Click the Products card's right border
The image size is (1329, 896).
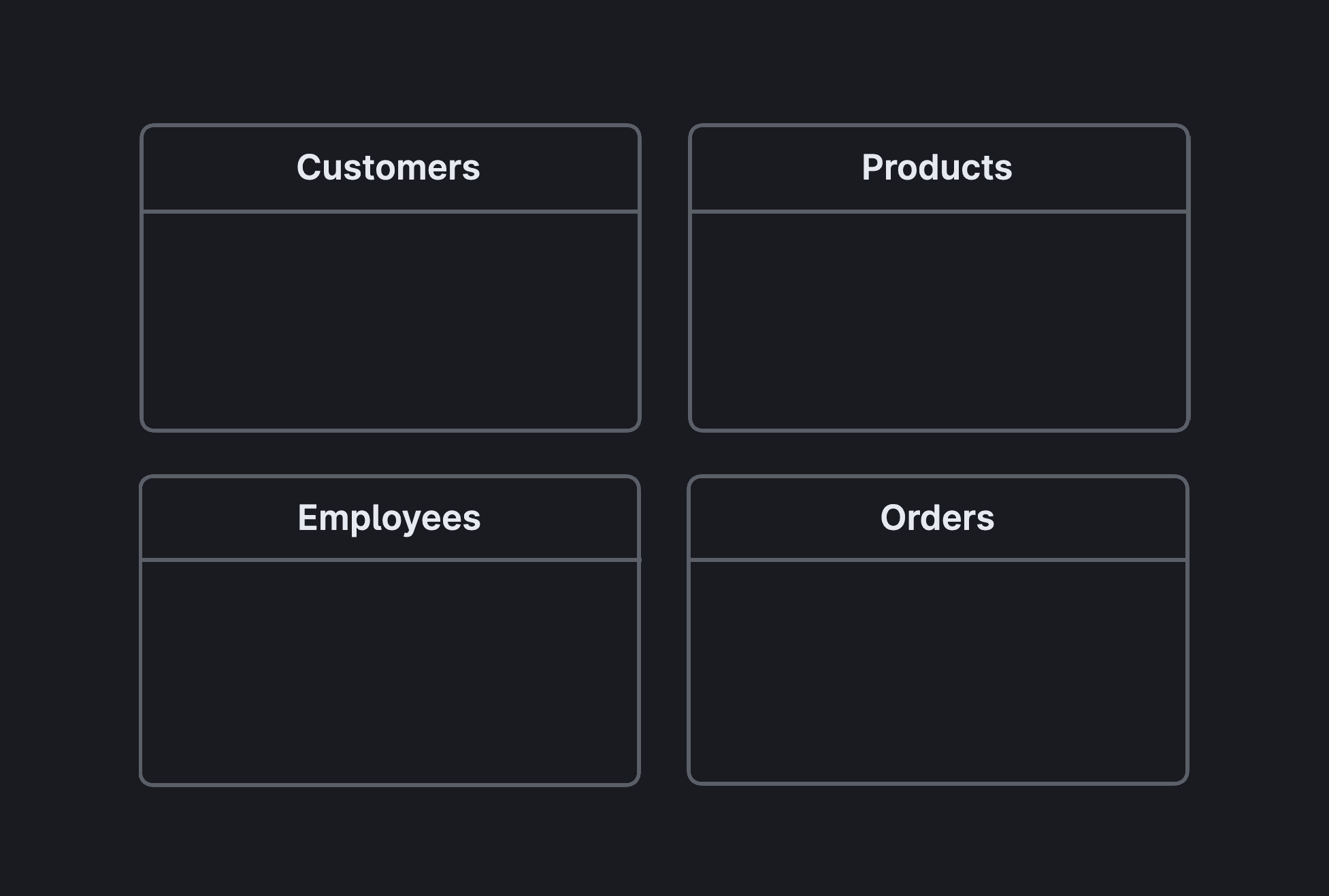[x=1187, y=306]
